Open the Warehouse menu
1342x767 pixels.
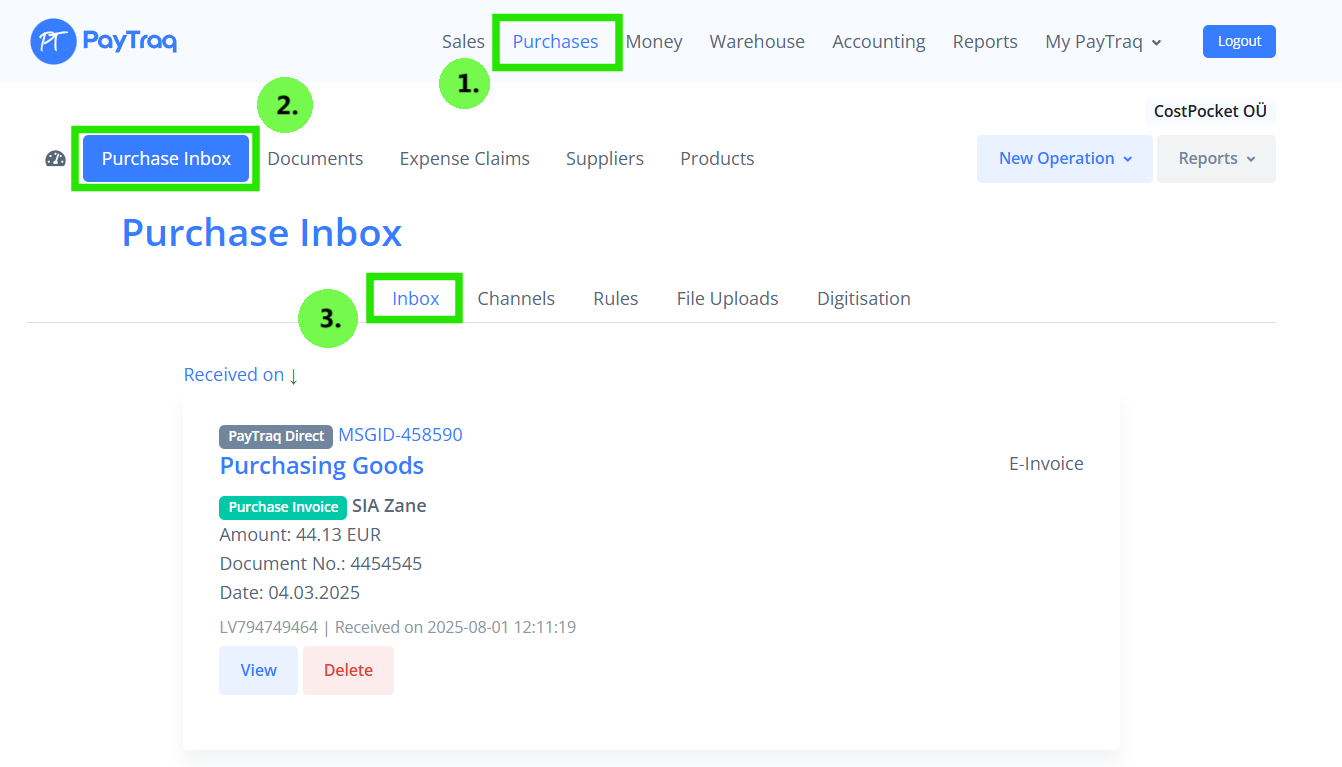pyautogui.click(x=757, y=42)
